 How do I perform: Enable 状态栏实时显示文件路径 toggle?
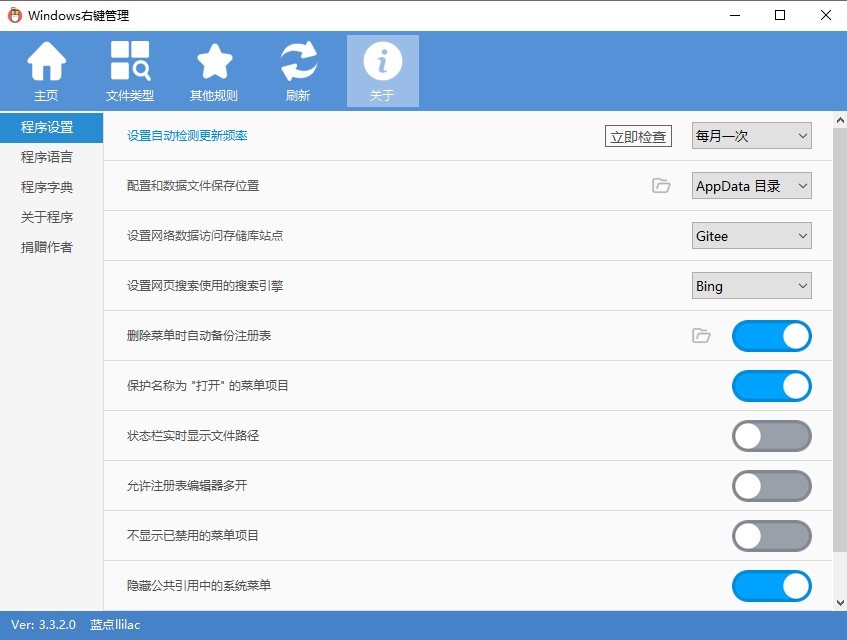click(x=771, y=436)
